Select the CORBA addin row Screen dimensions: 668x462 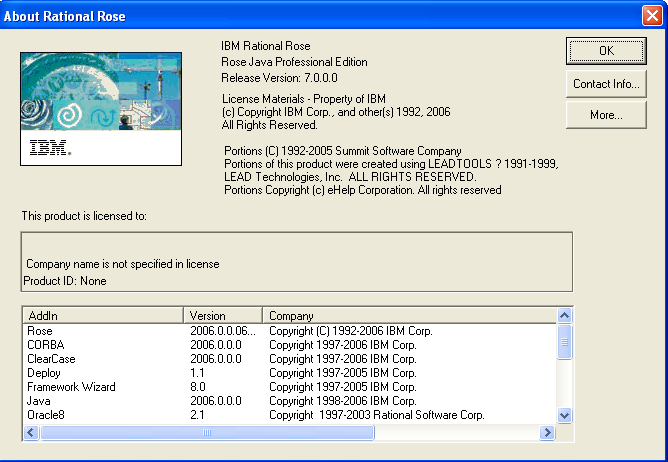click(289, 344)
